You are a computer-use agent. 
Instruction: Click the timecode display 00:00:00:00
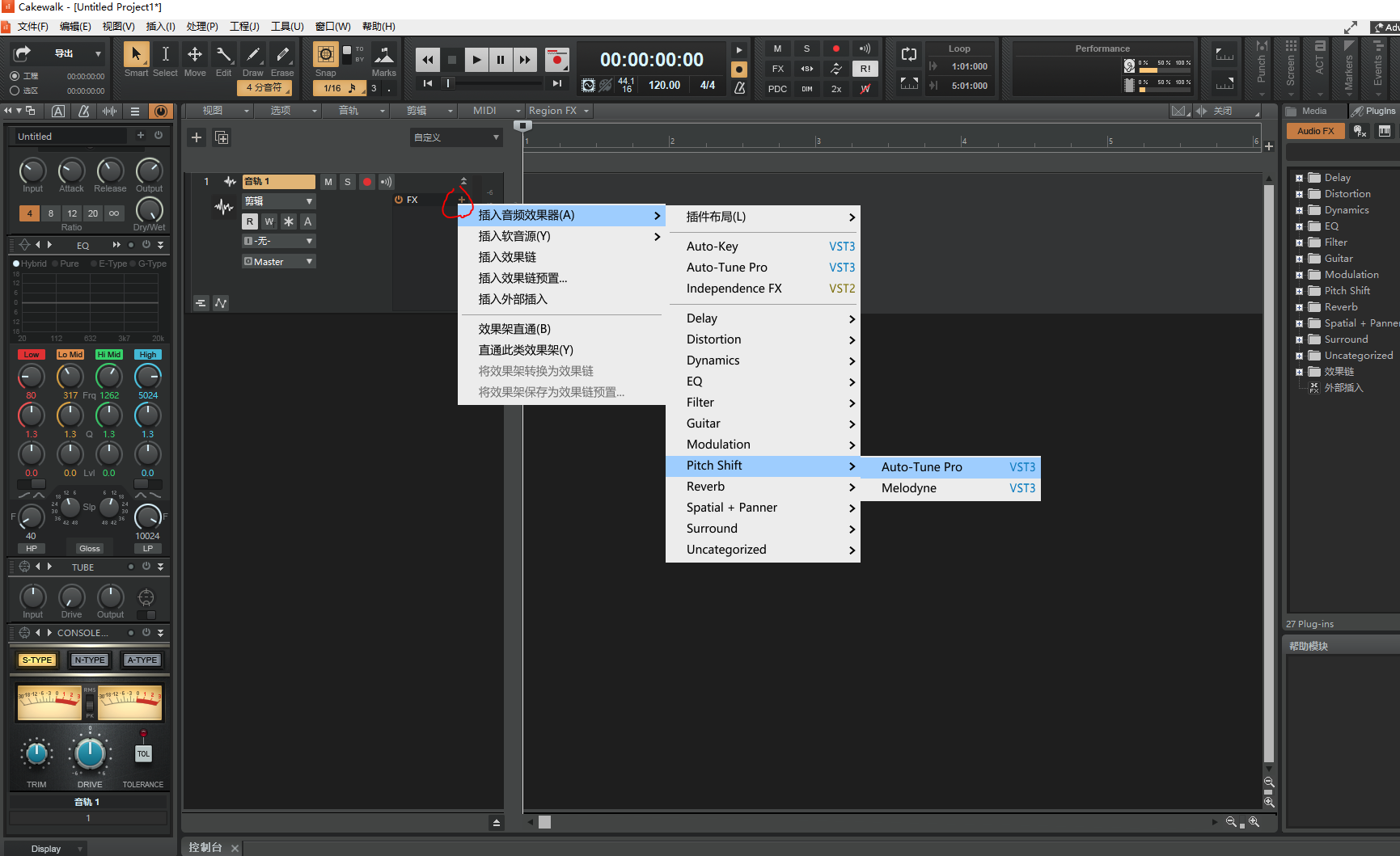coord(652,60)
